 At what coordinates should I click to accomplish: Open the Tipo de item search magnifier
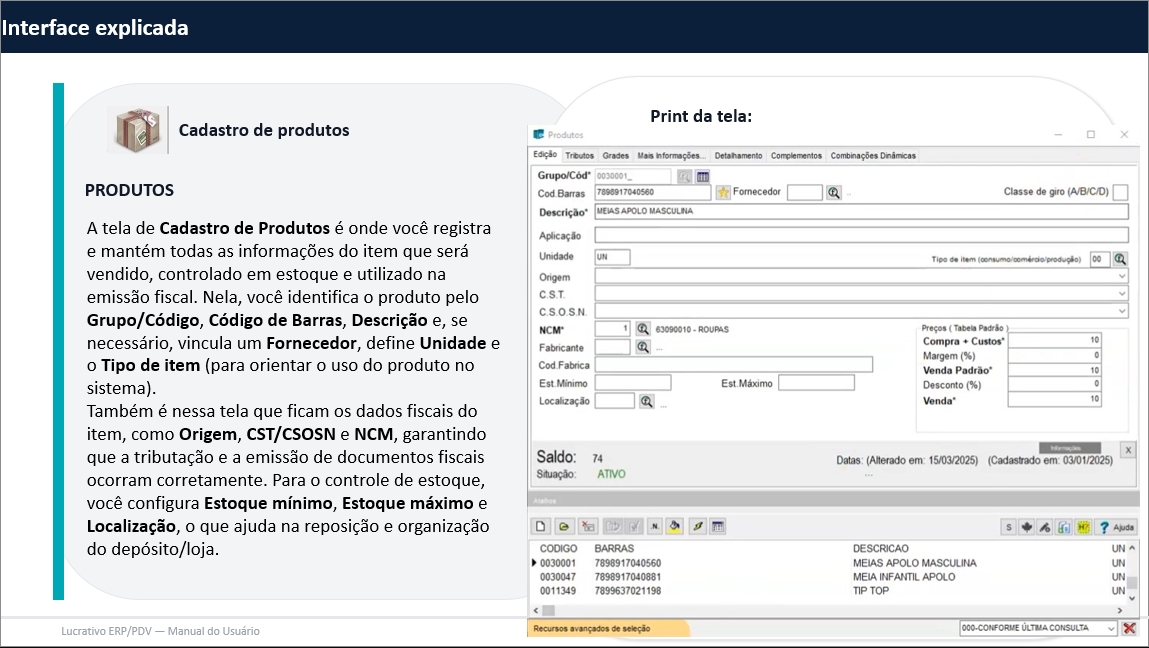[1120, 258]
